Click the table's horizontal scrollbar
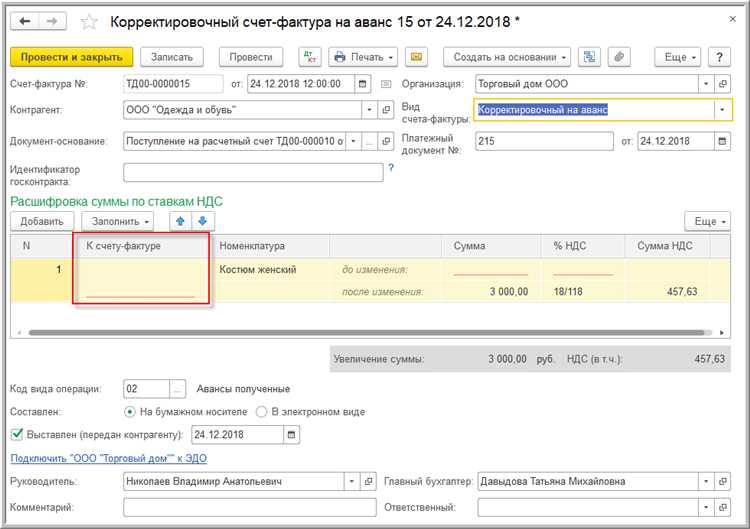 coord(300,332)
